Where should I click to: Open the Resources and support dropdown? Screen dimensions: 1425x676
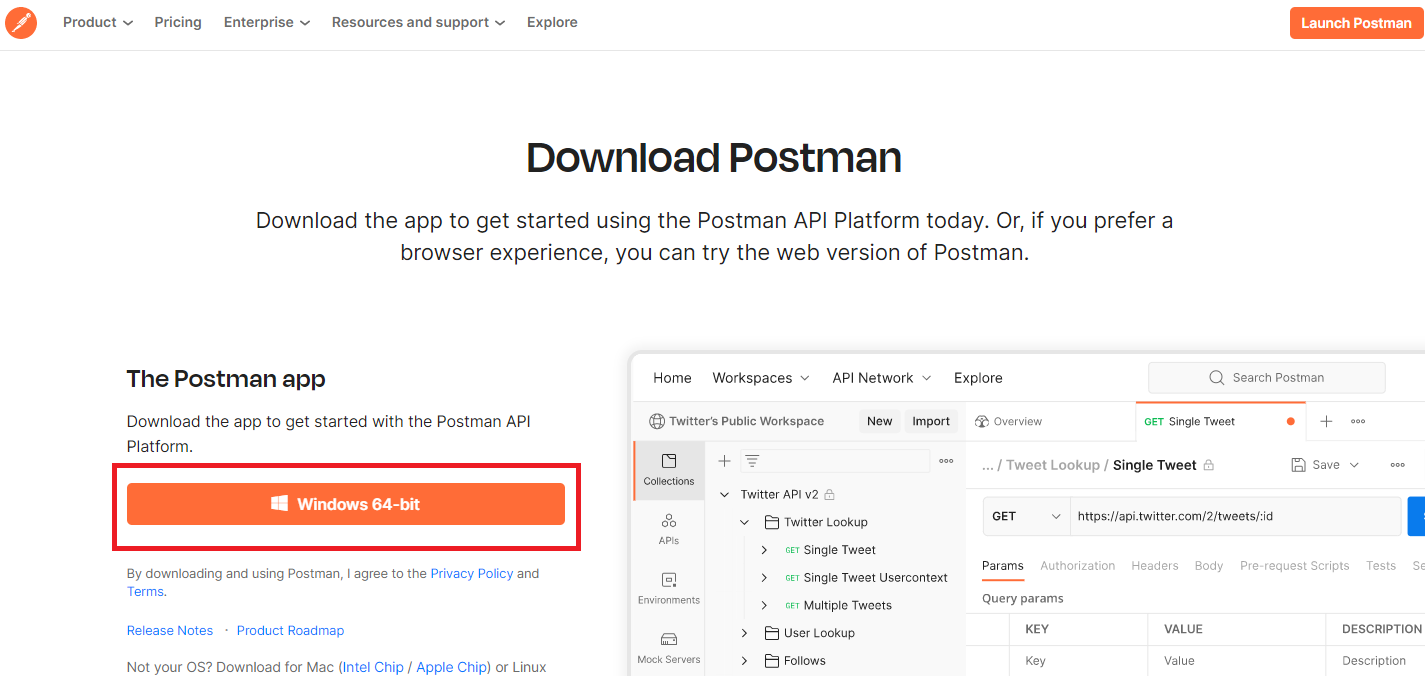(x=418, y=22)
